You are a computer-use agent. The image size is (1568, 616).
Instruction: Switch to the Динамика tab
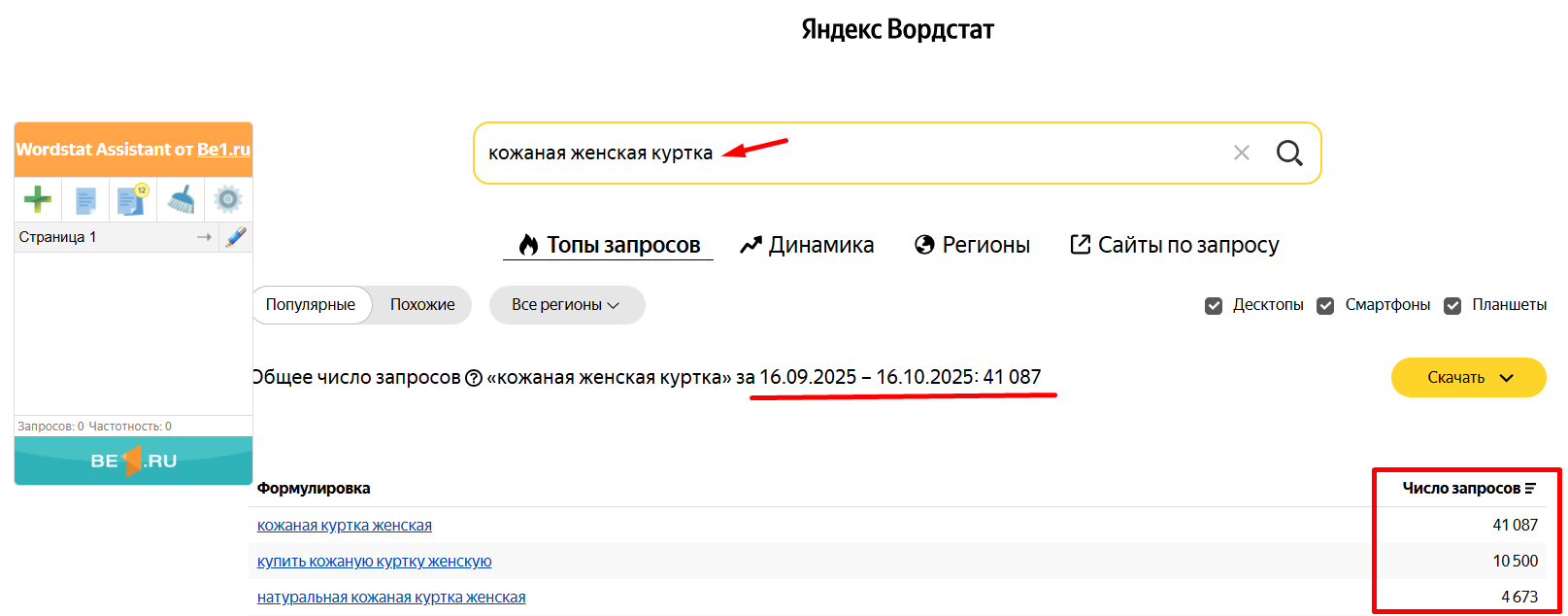pyautogui.click(x=807, y=245)
